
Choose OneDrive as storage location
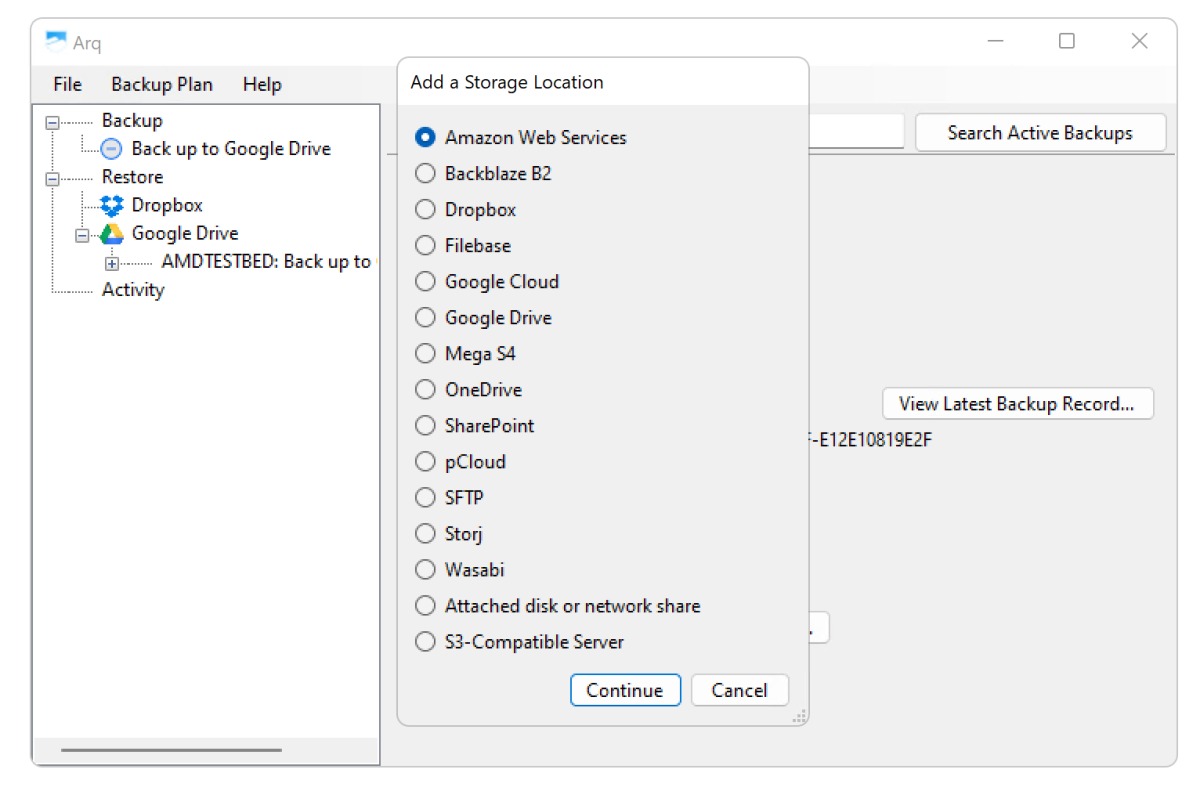click(426, 390)
